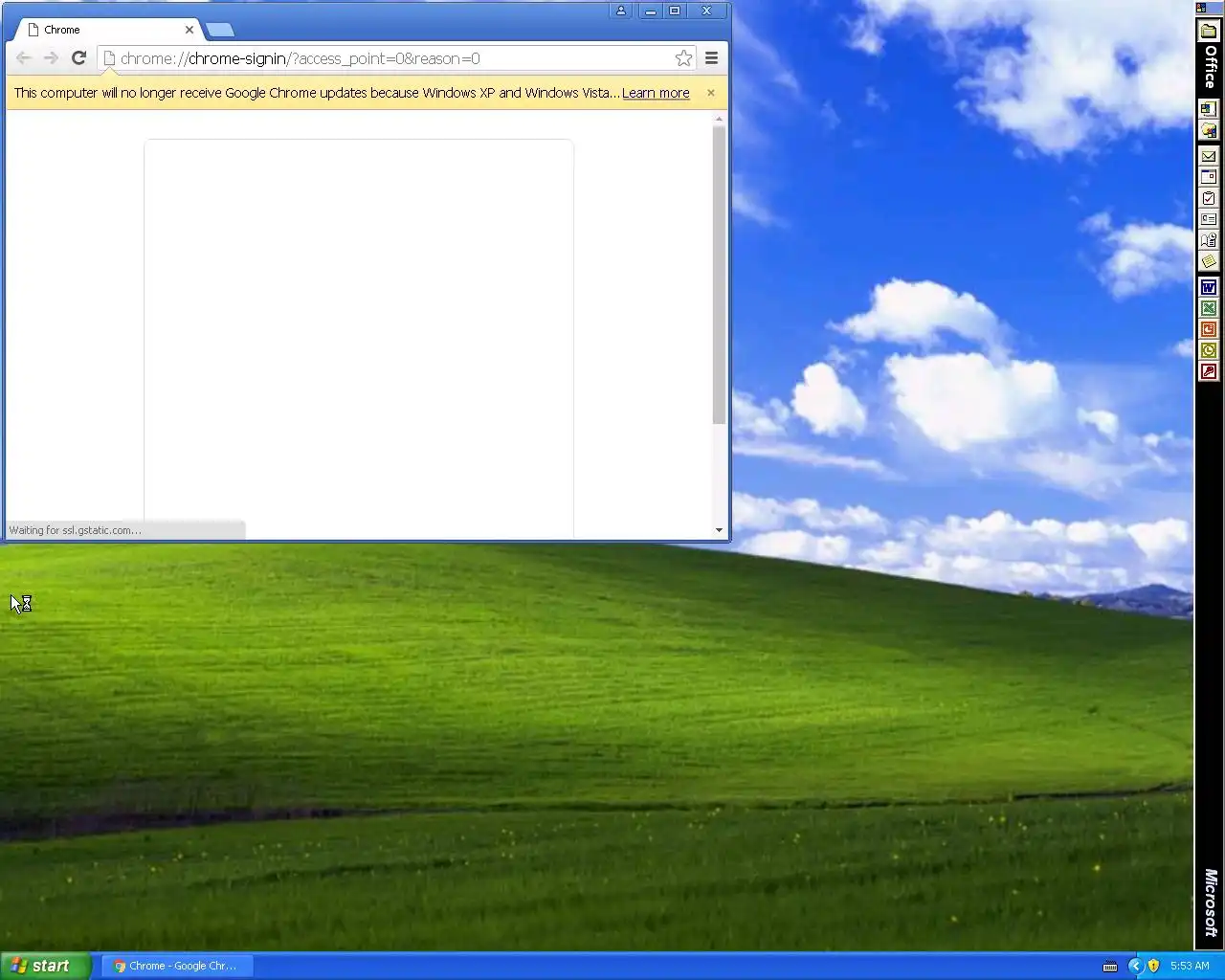1225x980 pixels.
Task: Launch Microsoft Access from the Office bar
Action: [1209, 371]
